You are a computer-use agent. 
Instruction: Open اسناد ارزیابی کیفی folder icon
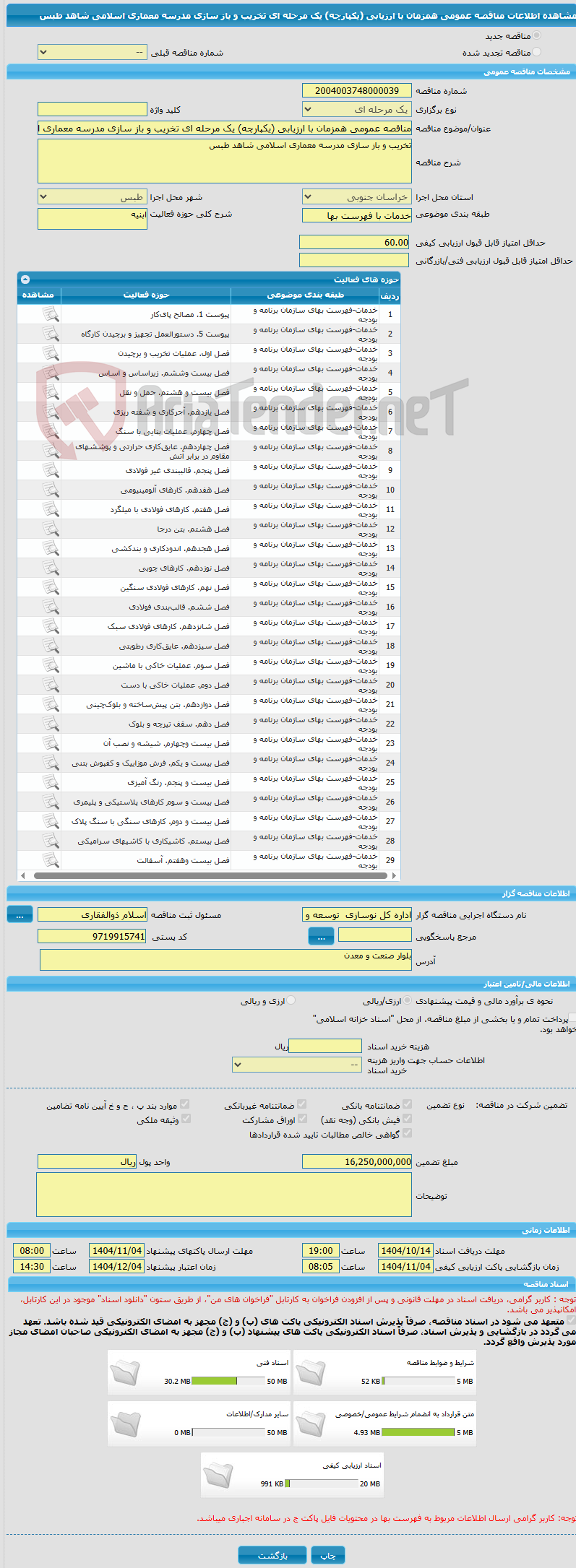(218, 1476)
